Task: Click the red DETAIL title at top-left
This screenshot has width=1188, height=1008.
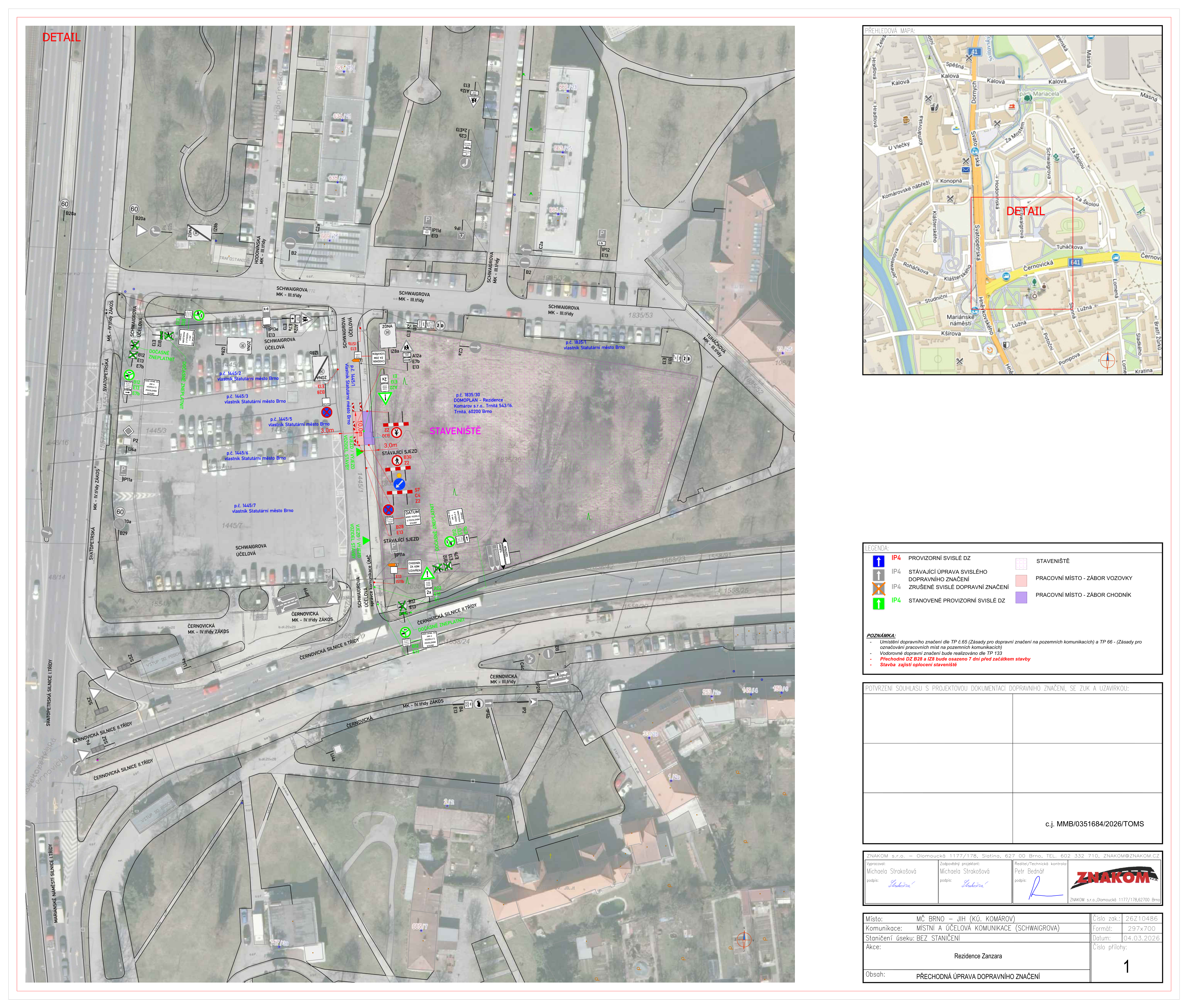Action: [x=61, y=37]
